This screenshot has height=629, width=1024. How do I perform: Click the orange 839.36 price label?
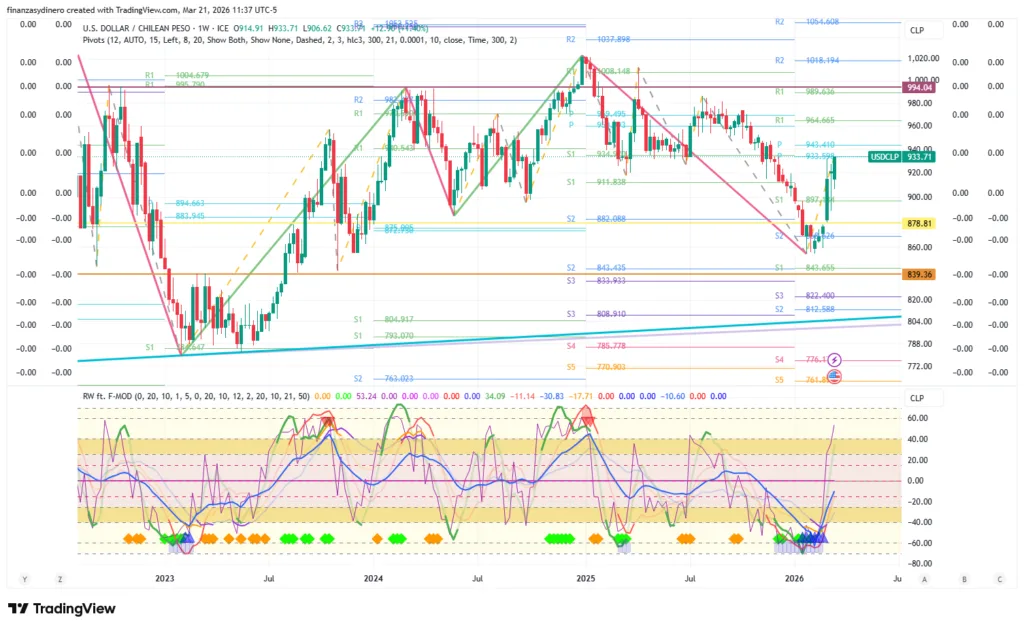919,274
